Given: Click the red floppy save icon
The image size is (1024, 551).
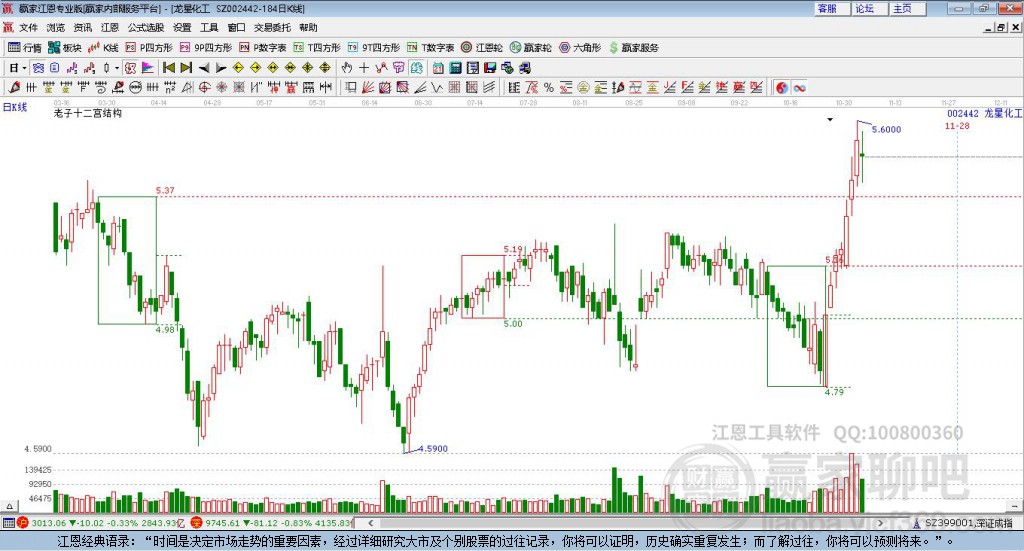Looking at the screenshot, I should tap(490, 68).
